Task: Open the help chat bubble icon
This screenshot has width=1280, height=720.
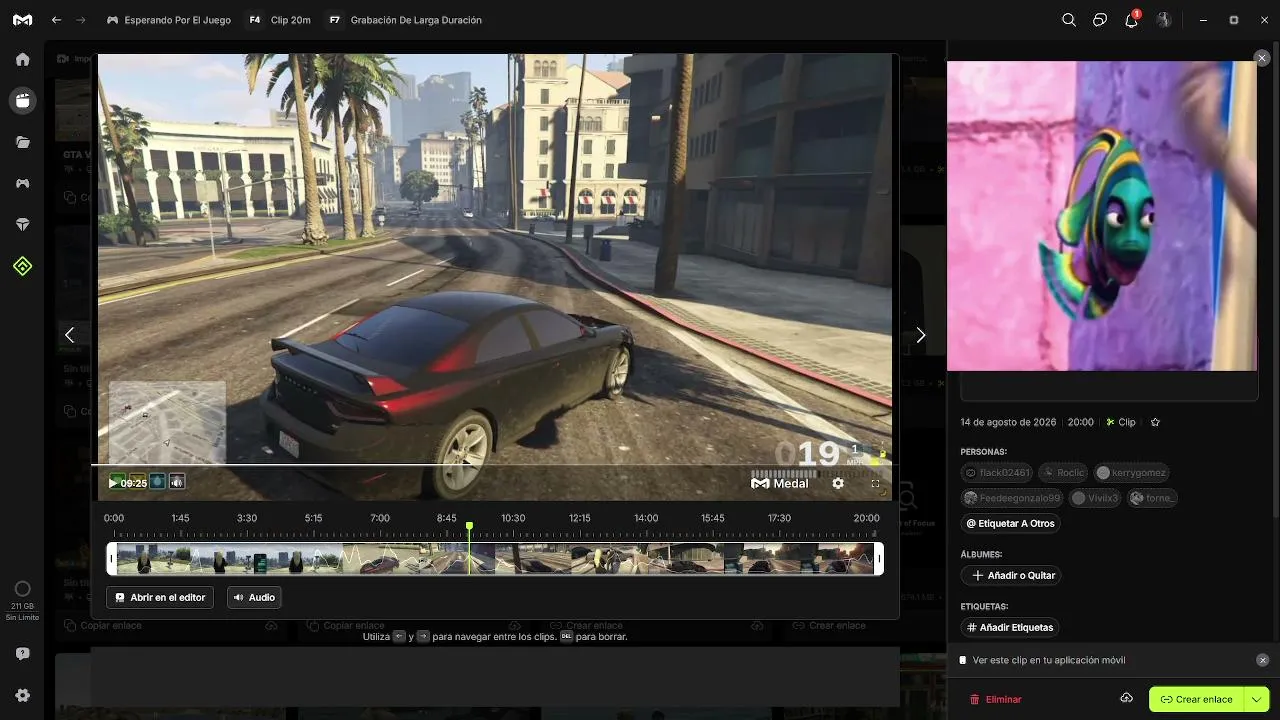Action: [22, 654]
